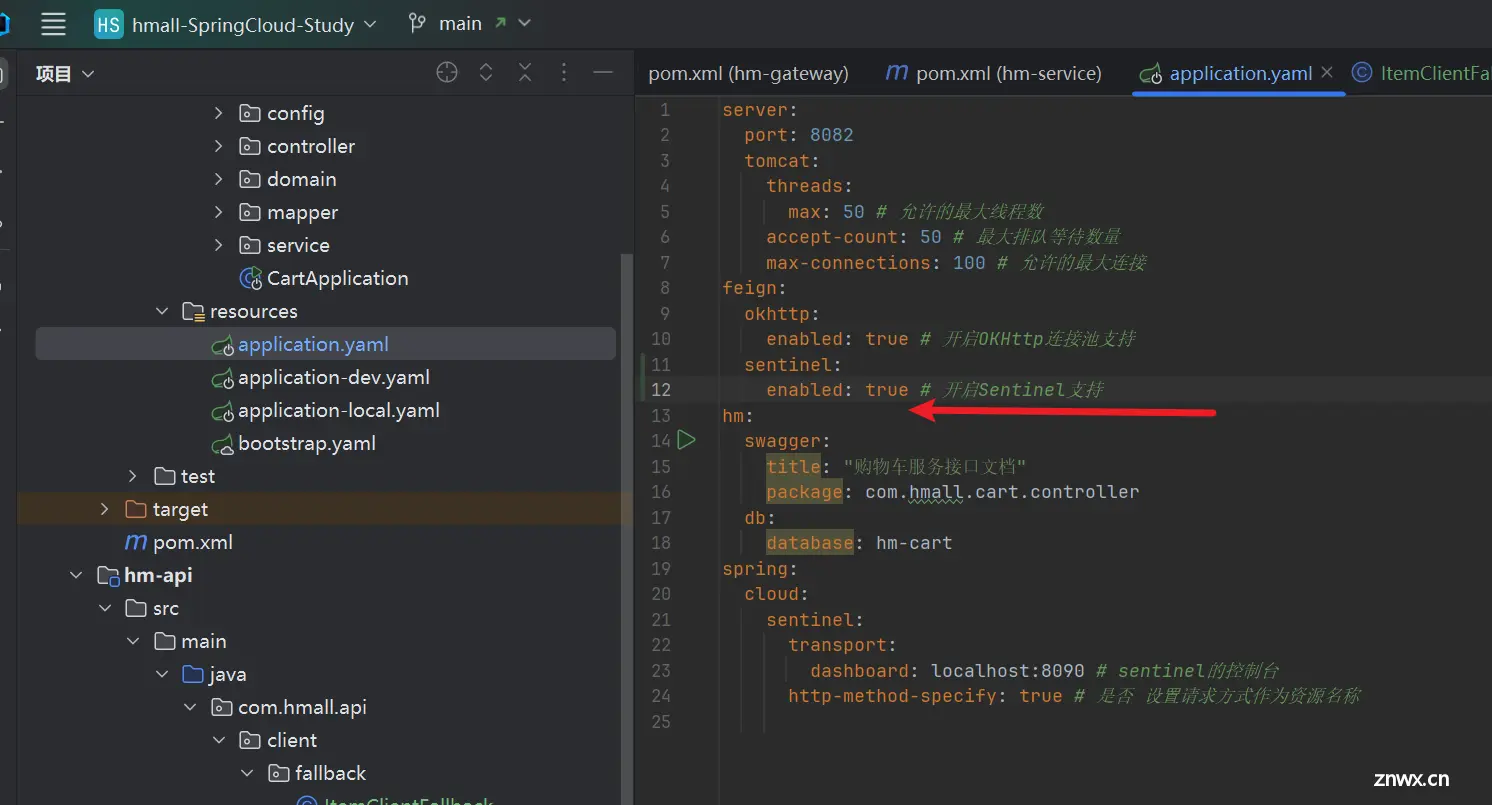1492x805 pixels.
Task: Click collapse all tree icon
Action: point(525,72)
